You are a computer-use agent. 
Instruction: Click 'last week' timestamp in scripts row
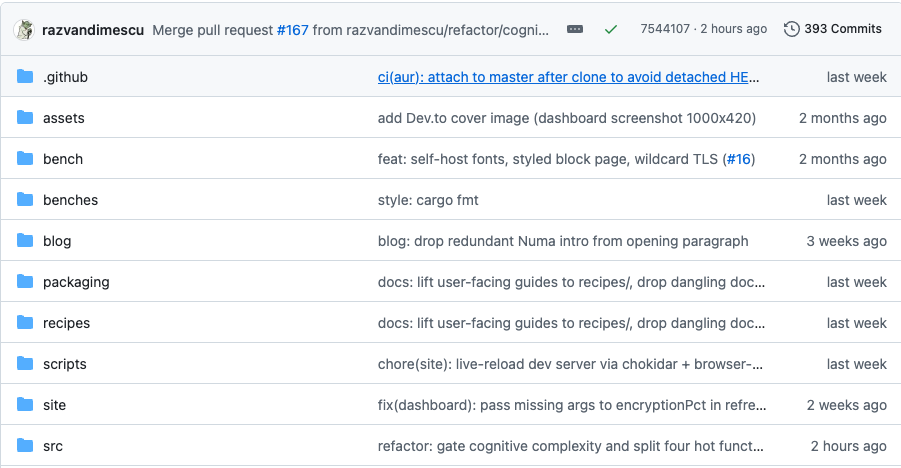coord(856,364)
